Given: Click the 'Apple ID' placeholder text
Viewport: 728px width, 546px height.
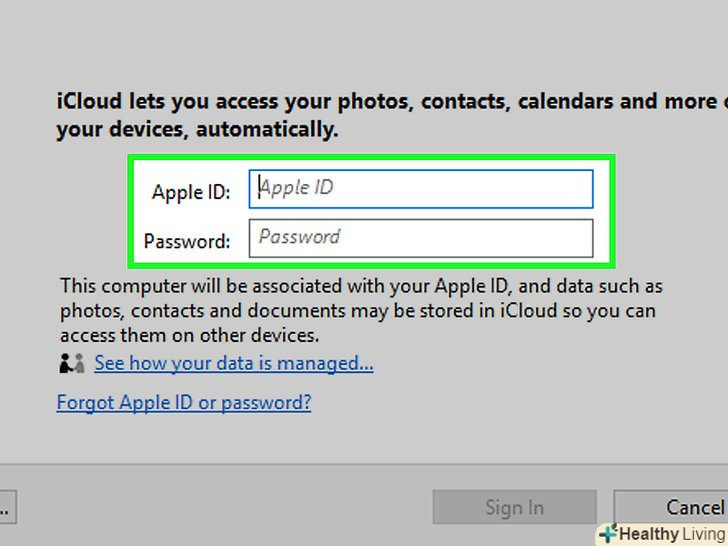Looking at the screenshot, I should pyautogui.click(x=297, y=187).
